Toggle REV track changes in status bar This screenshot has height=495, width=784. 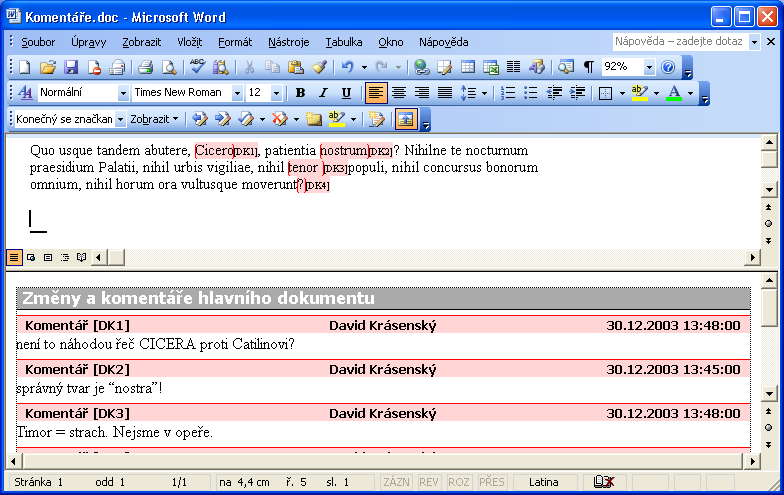tap(428, 482)
